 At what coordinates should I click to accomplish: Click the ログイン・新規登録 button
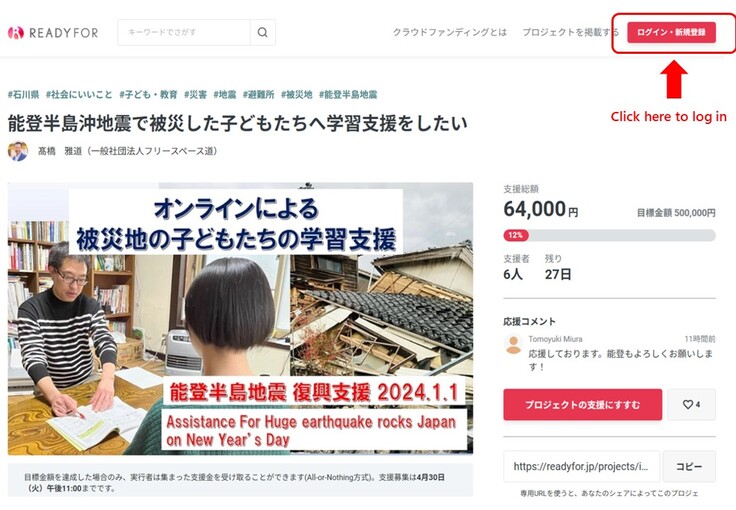point(671,32)
